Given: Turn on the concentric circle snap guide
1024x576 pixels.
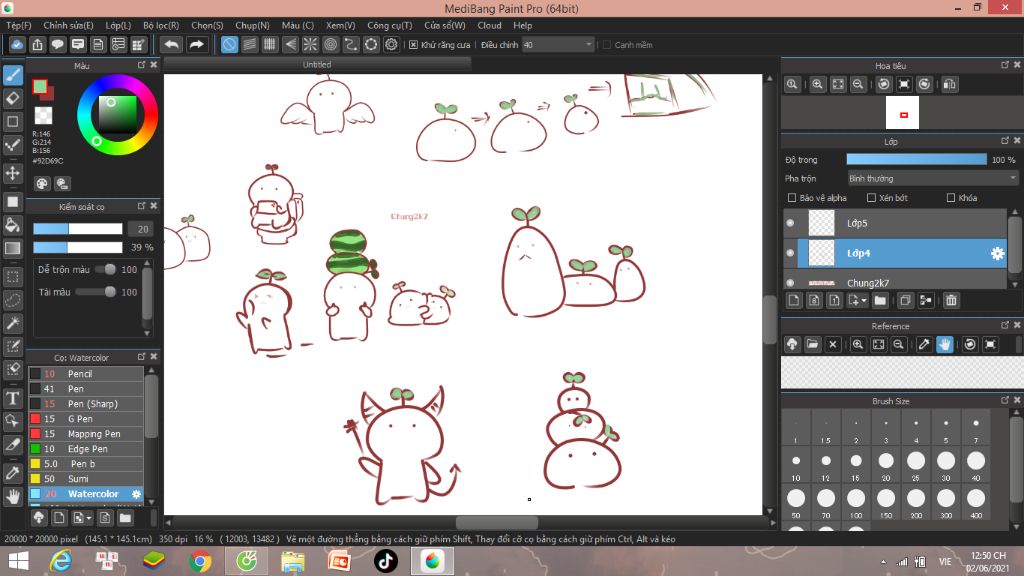Looking at the screenshot, I should click(330, 44).
